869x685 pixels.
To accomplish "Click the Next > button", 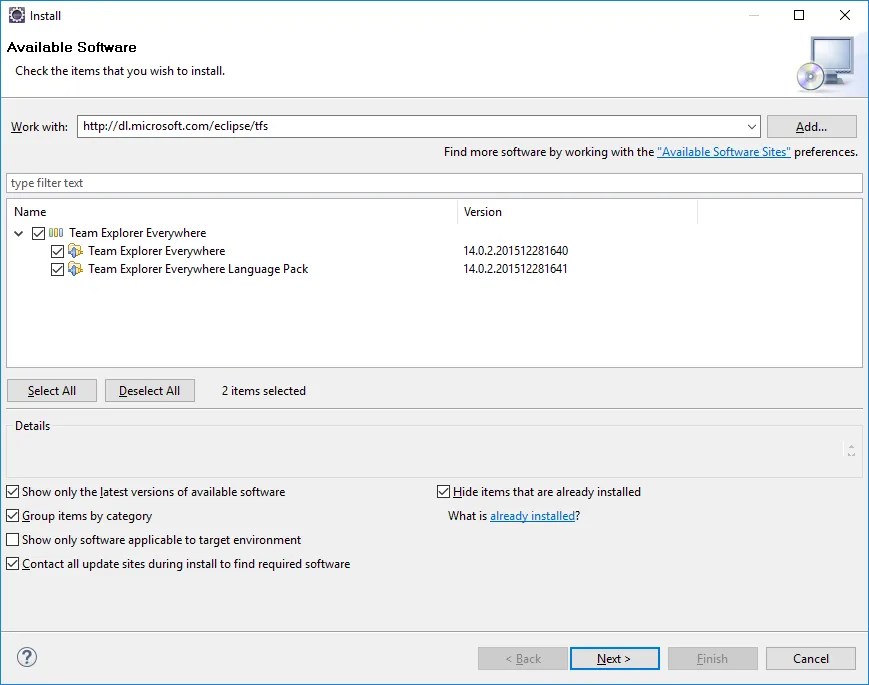I will (x=615, y=658).
